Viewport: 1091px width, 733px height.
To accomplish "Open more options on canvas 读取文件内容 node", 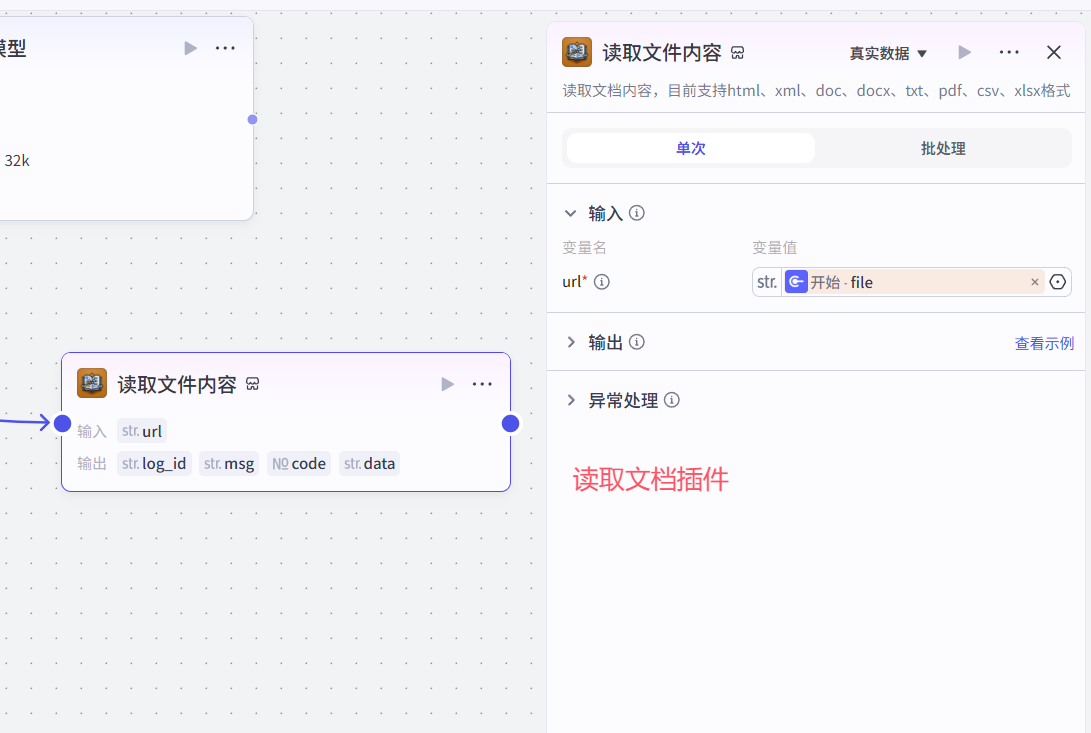I will pyautogui.click(x=482, y=384).
